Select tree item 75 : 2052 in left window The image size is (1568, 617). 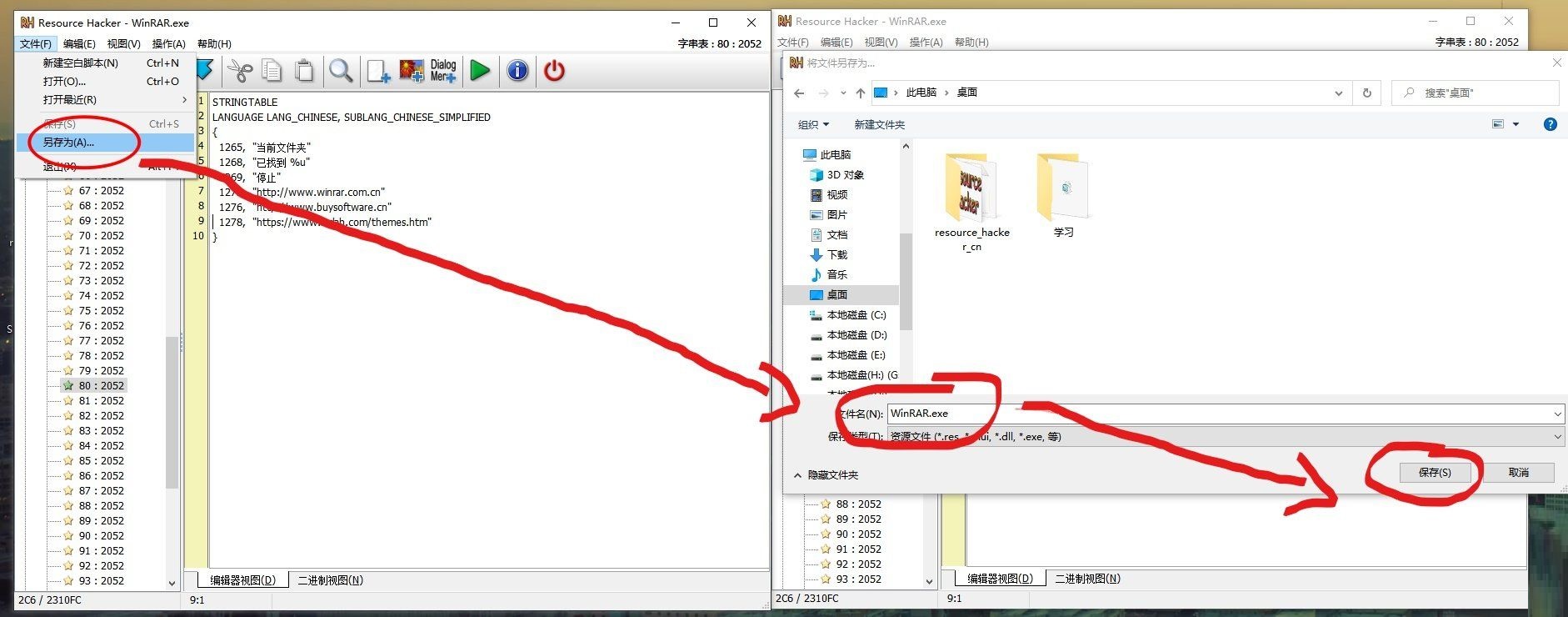(x=93, y=311)
